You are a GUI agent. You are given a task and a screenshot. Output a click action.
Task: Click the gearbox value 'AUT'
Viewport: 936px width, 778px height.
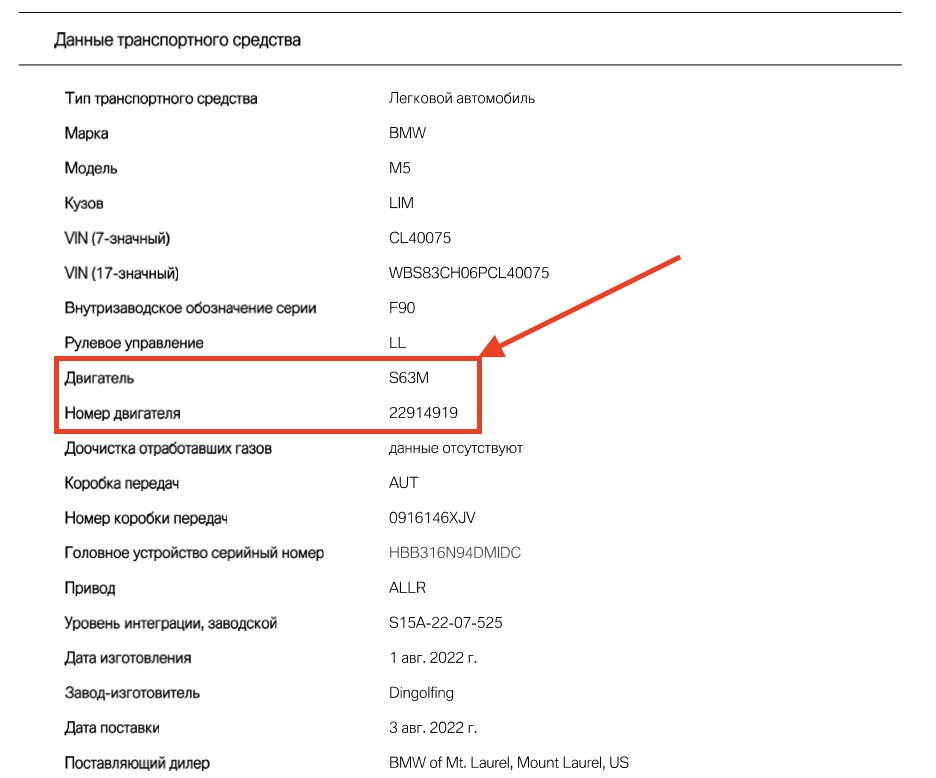pyautogui.click(x=403, y=482)
